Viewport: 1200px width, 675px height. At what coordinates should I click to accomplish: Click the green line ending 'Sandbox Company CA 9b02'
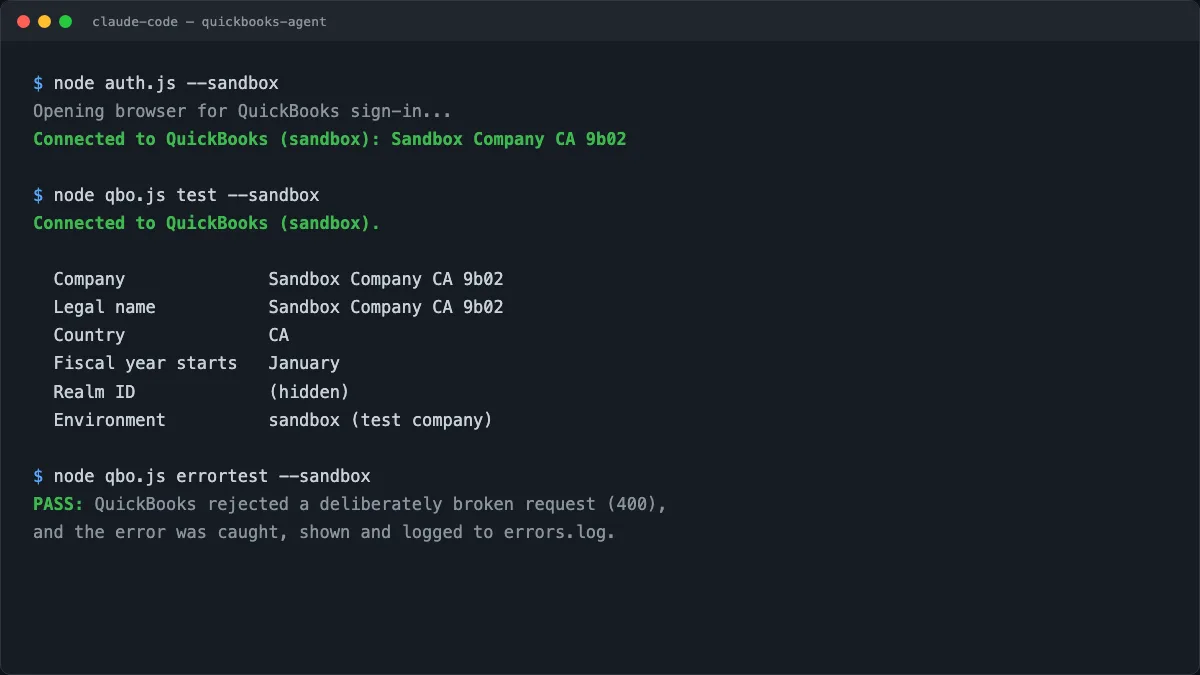coord(330,139)
